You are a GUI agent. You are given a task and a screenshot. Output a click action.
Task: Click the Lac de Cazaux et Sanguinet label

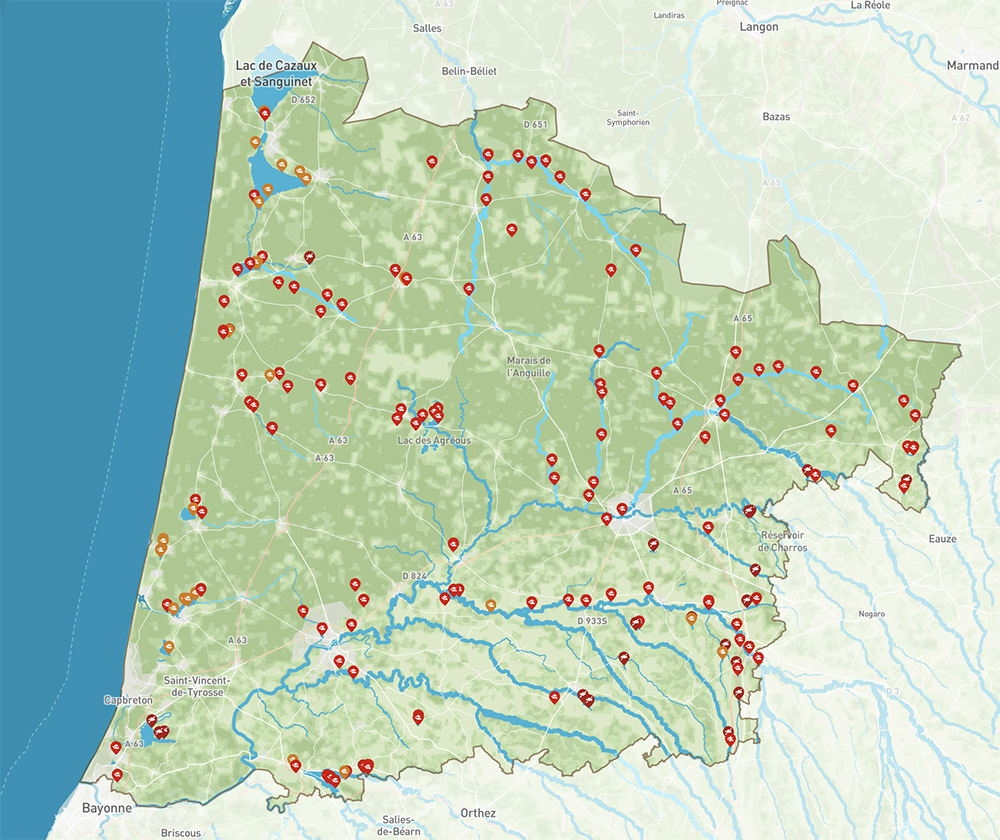(x=274, y=73)
